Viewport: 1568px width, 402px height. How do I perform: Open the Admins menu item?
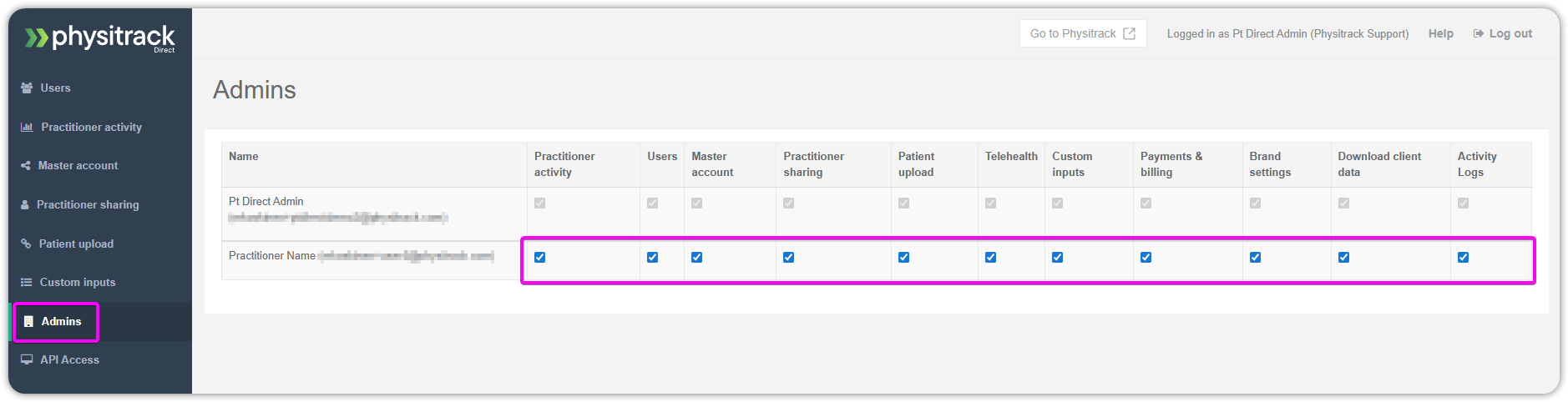(57, 321)
